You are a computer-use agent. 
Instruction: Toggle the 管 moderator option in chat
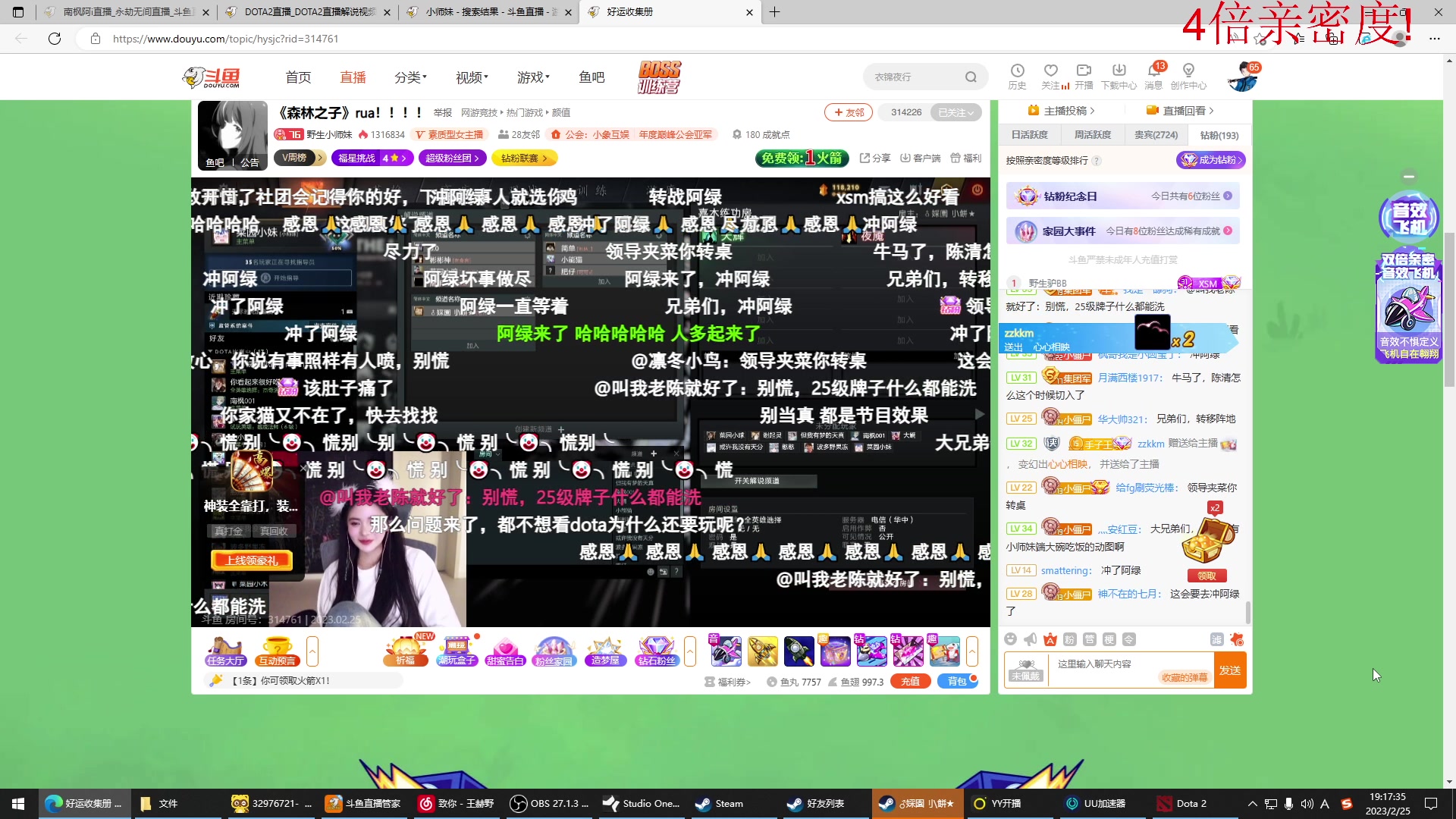1089,639
